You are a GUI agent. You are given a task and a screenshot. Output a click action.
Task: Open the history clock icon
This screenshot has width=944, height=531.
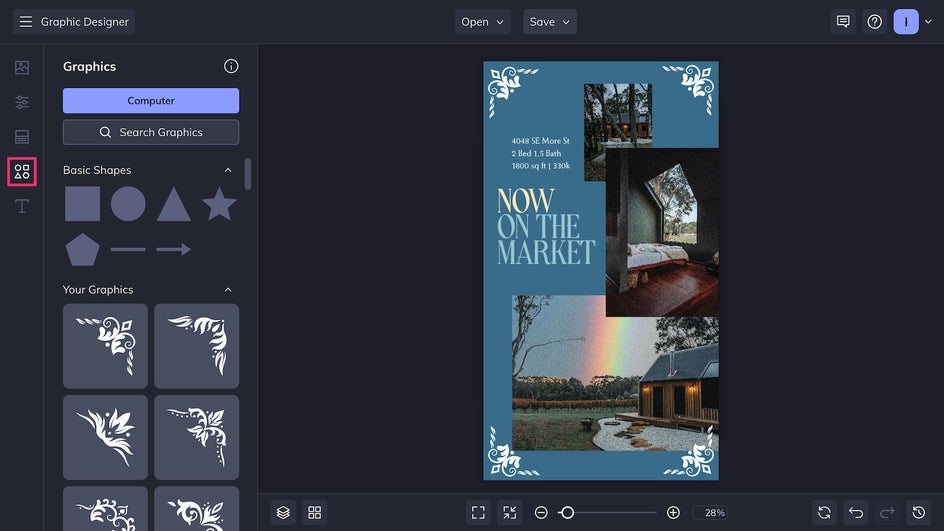click(x=919, y=512)
